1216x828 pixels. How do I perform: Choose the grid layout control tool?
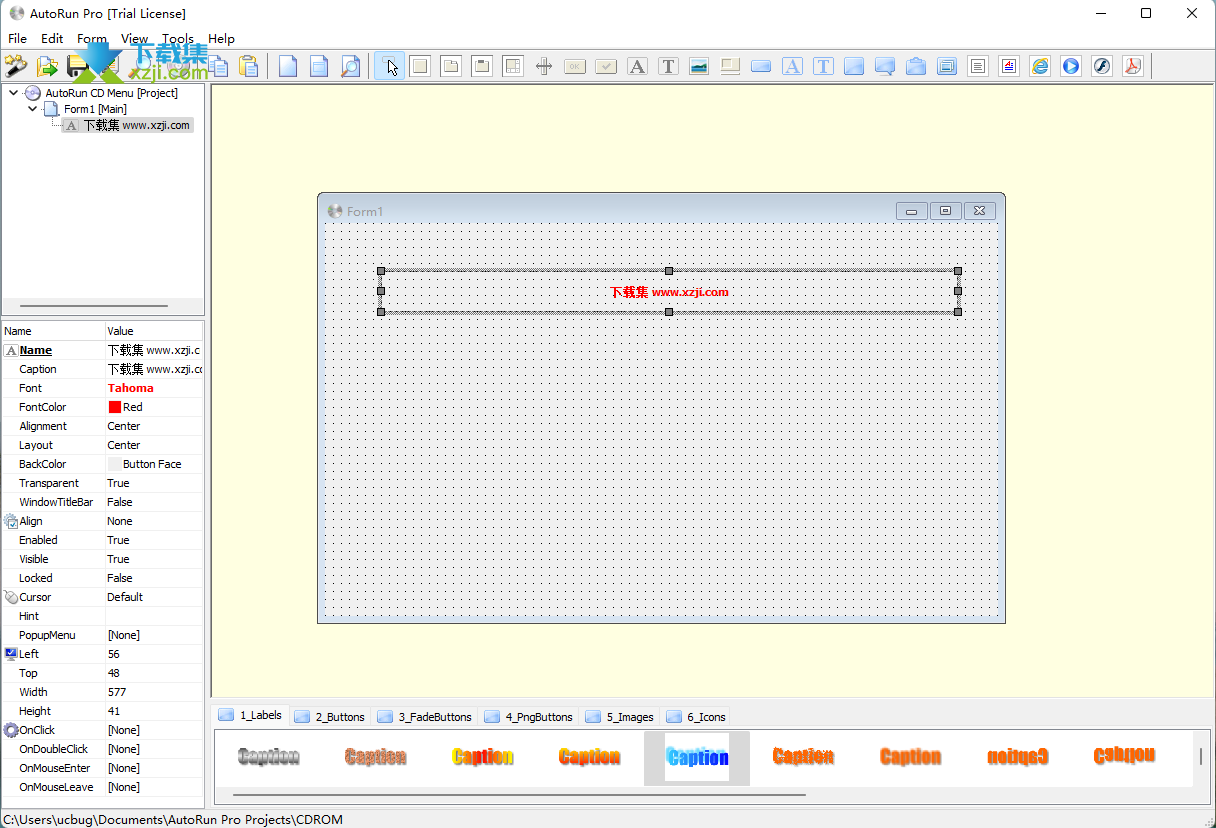click(513, 67)
